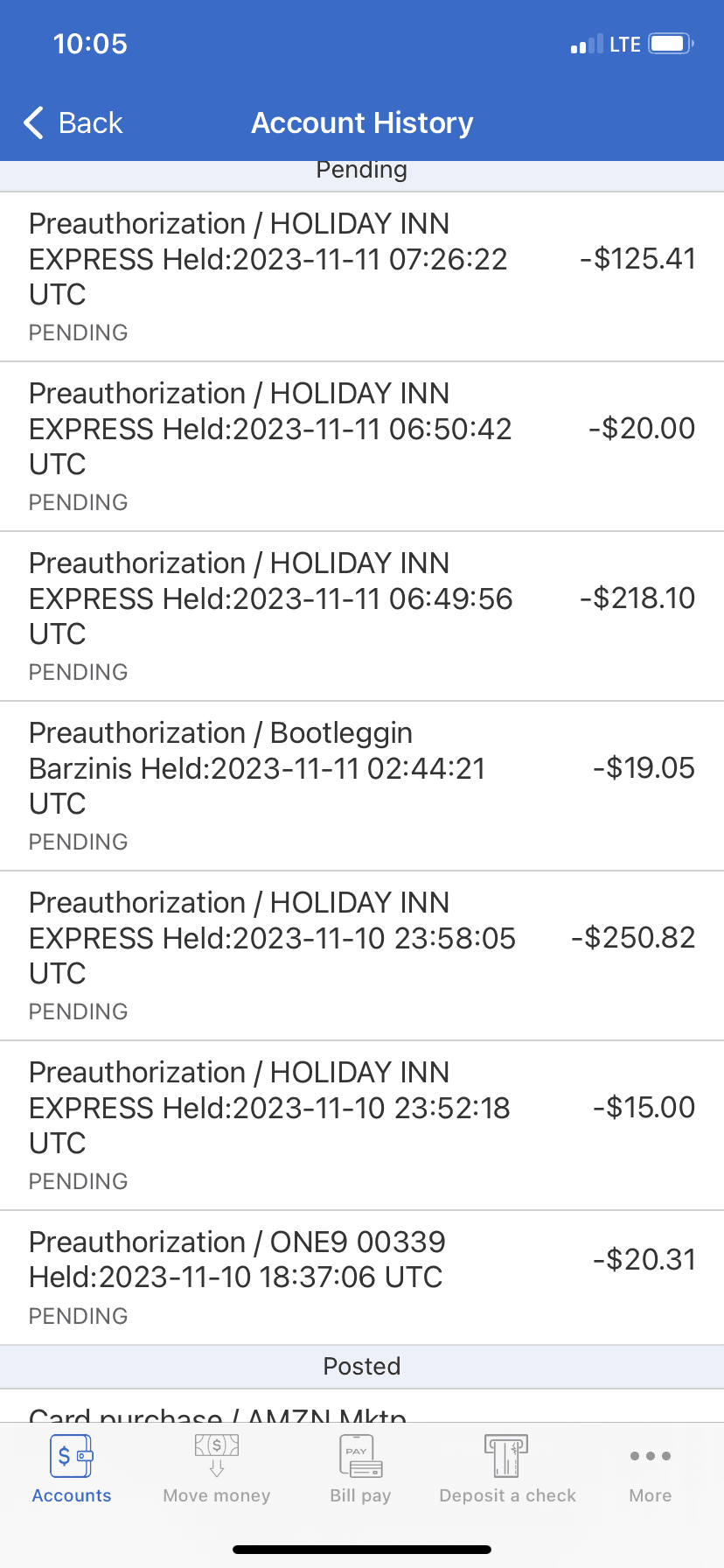This screenshot has height=1568, width=724.
Task: Select the -$218.10 Holiday Inn Express transaction
Action: [x=362, y=616]
